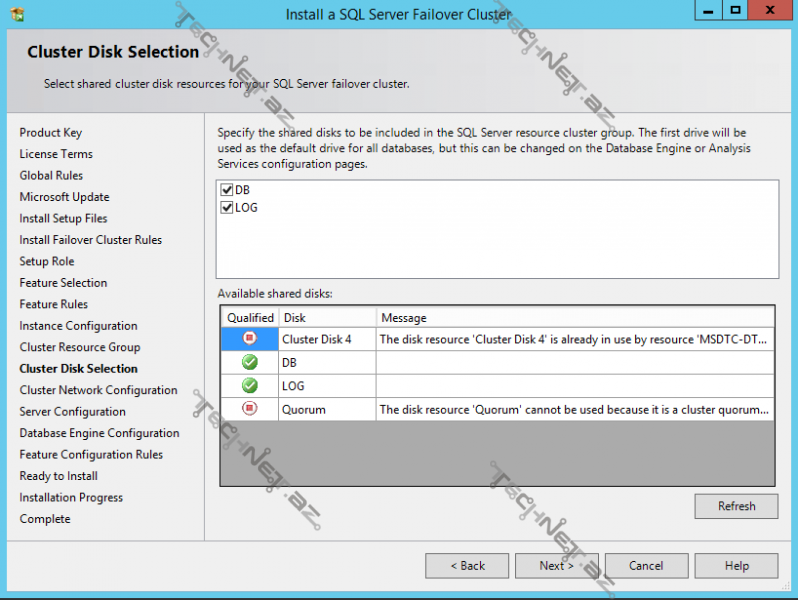Click the red blocked icon for Cluster Disk 4
798x600 pixels.
pyautogui.click(x=250, y=339)
